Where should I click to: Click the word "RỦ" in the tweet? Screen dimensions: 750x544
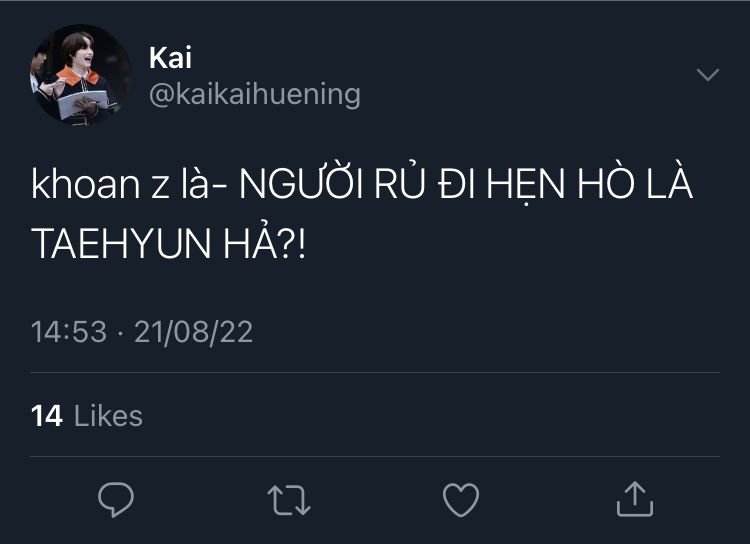(x=393, y=187)
